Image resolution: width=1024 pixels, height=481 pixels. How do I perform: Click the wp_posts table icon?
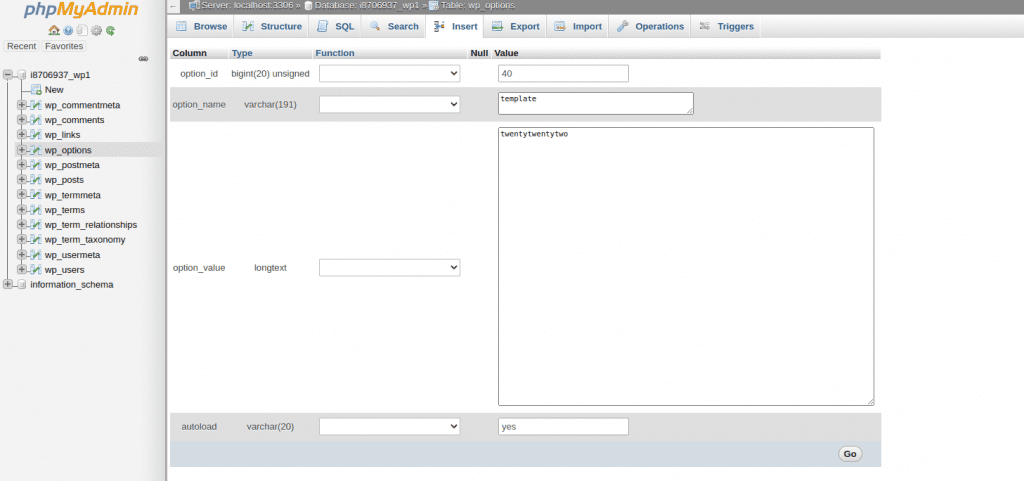pos(36,180)
